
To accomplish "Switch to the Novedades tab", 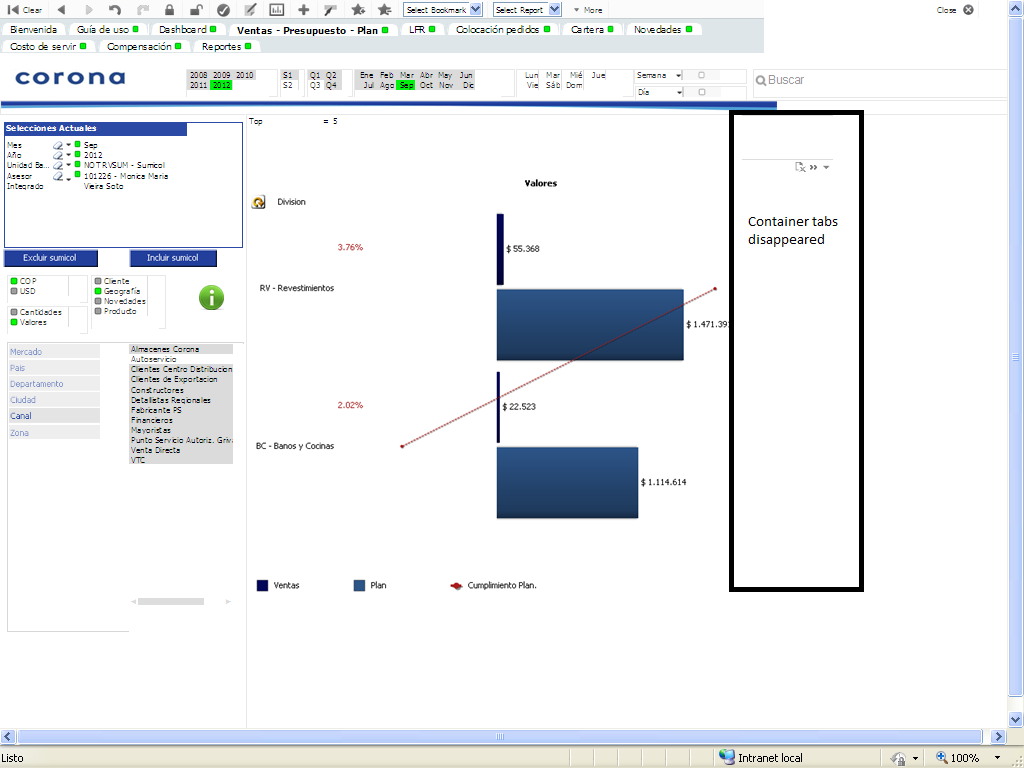I will [x=663, y=29].
